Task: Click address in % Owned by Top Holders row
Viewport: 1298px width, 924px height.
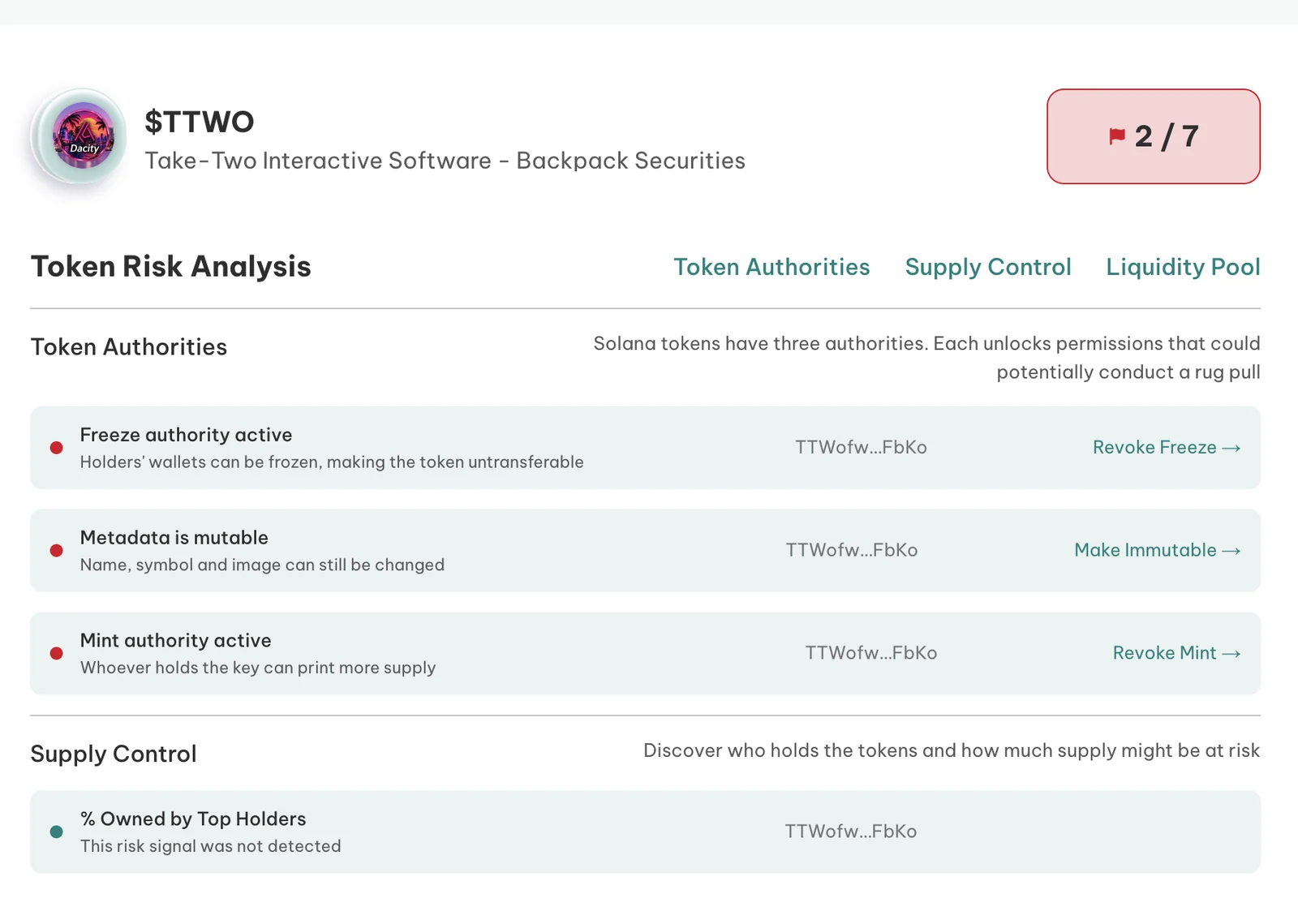Action: 851,832
